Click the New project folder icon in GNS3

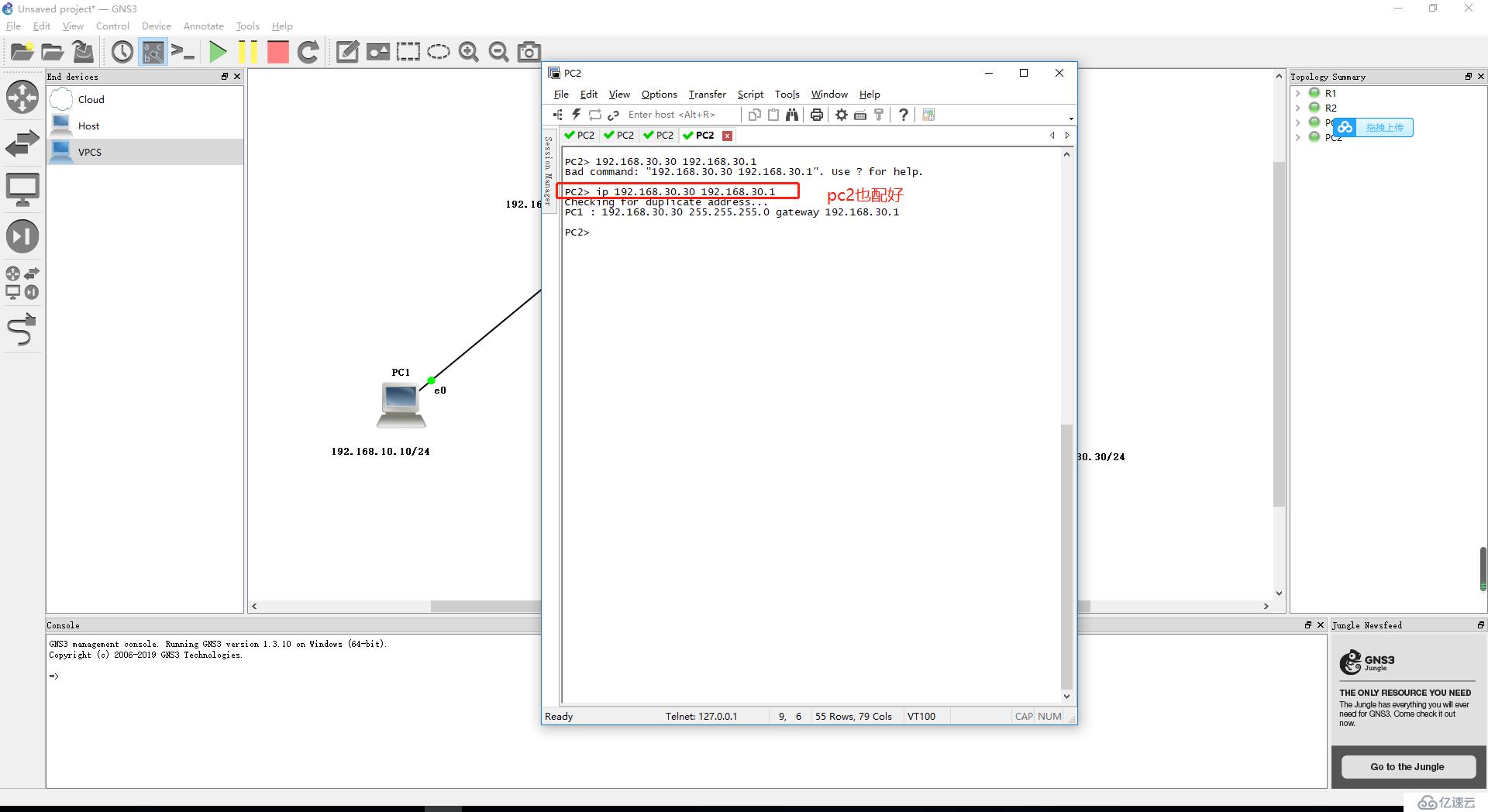click(22, 52)
